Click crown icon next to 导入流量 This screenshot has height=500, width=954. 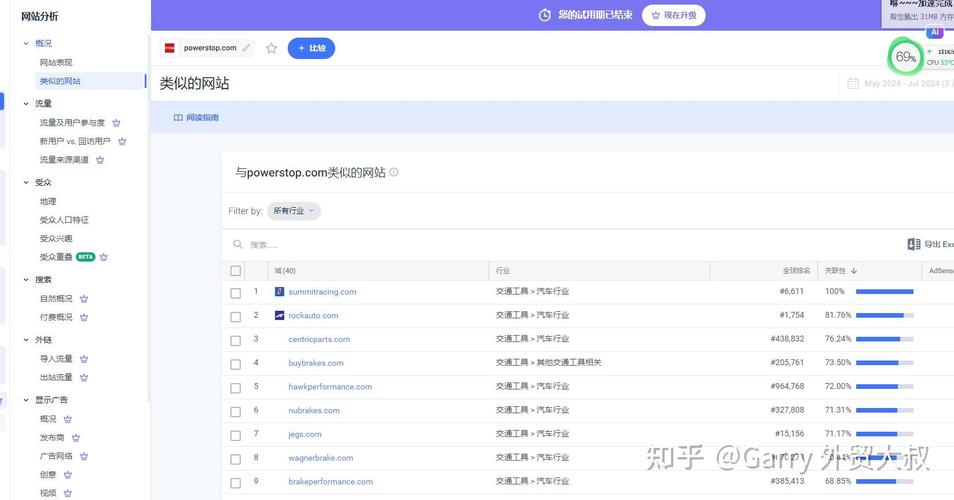[84, 359]
